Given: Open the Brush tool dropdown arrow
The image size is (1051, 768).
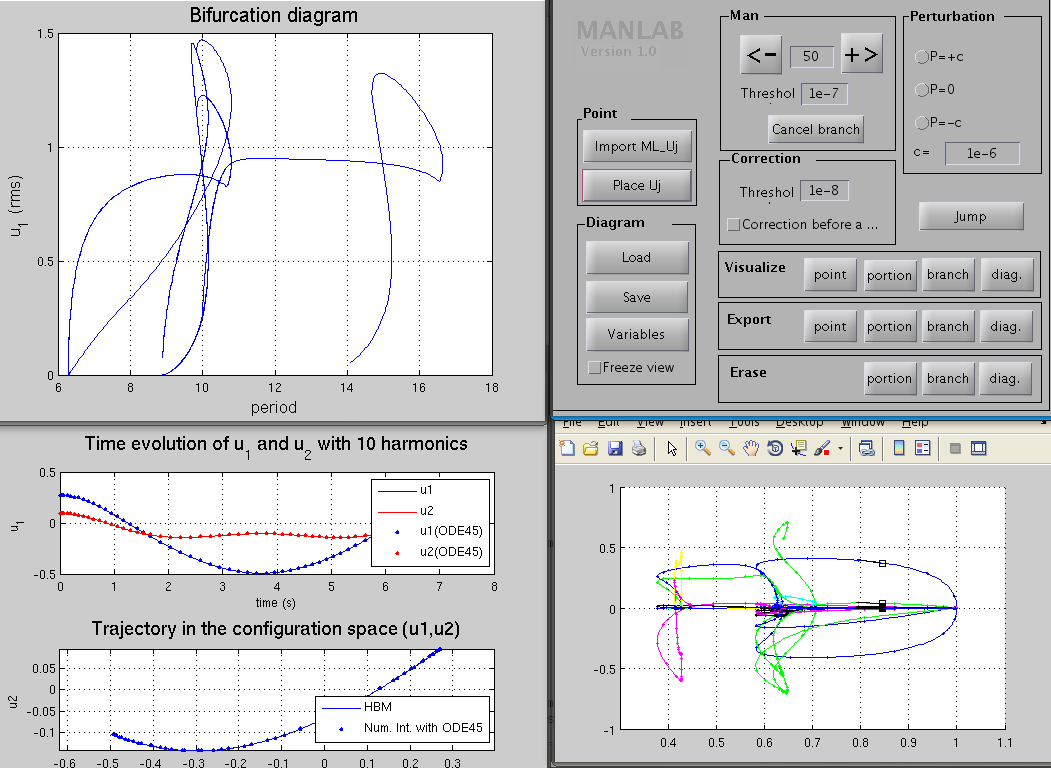Looking at the screenshot, I should click(840, 449).
